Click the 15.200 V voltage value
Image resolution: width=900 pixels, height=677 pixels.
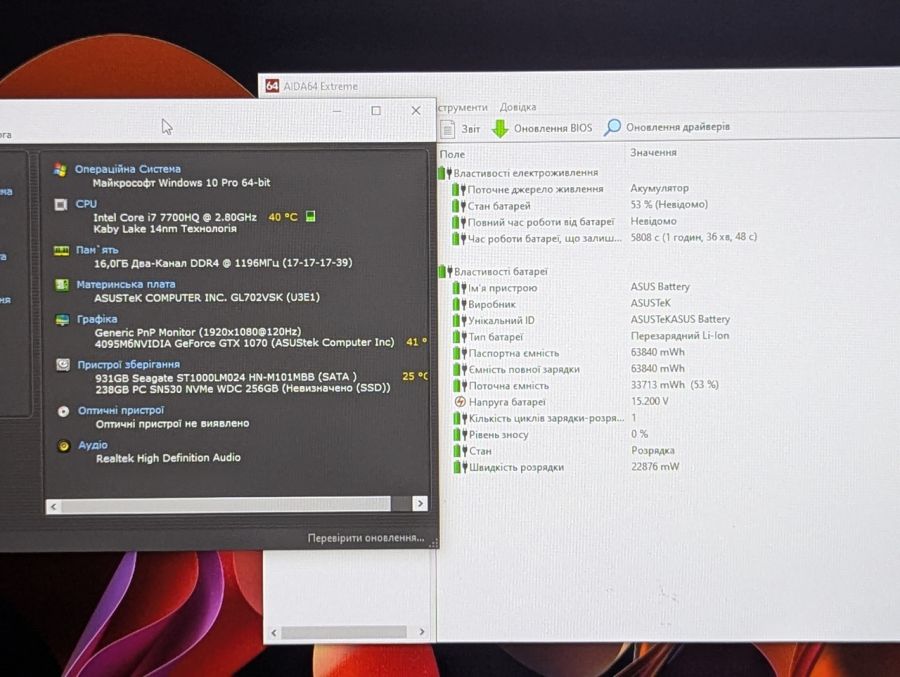point(650,401)
